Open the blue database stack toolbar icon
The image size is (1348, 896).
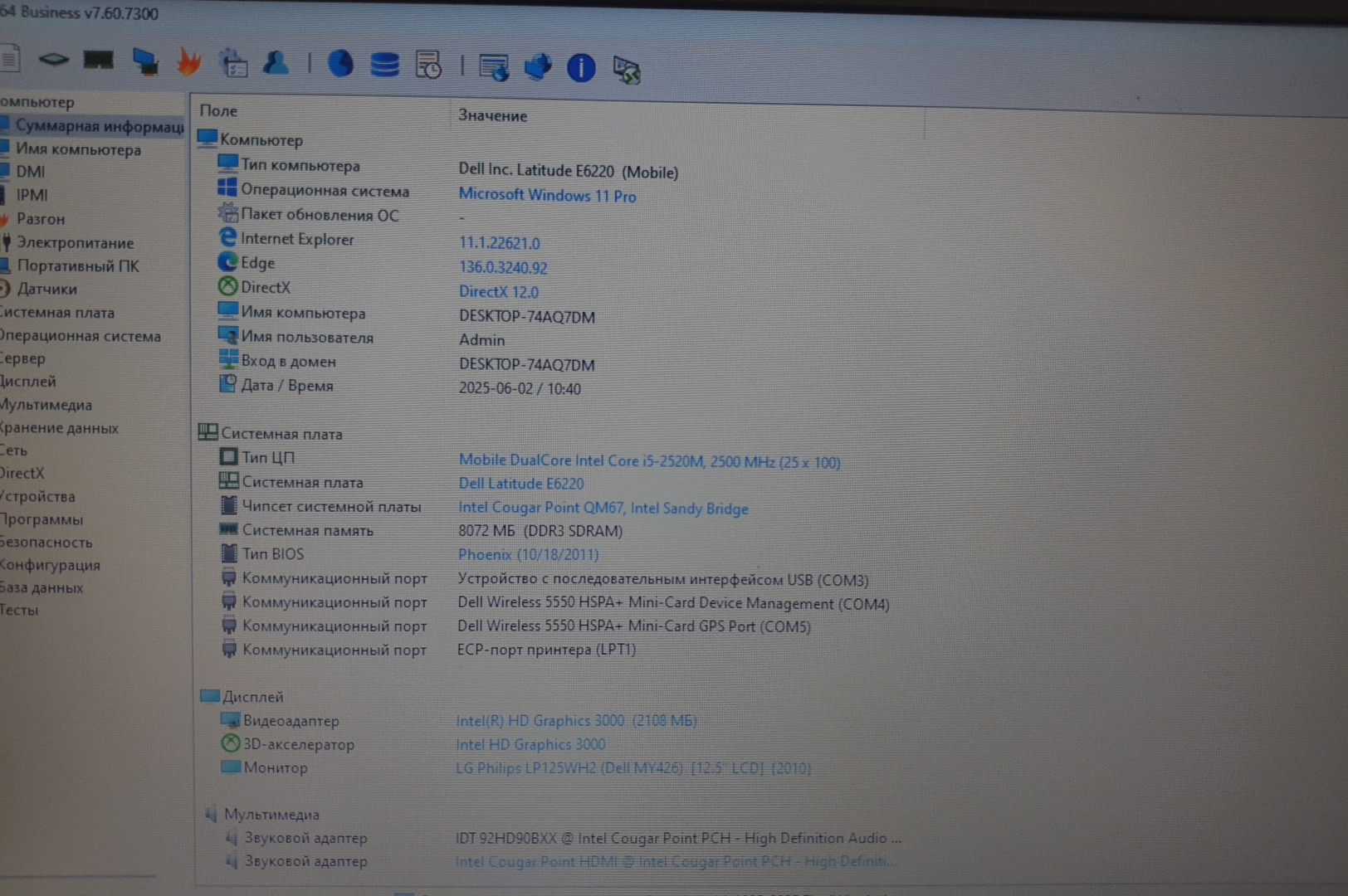[x=384, y=65]
